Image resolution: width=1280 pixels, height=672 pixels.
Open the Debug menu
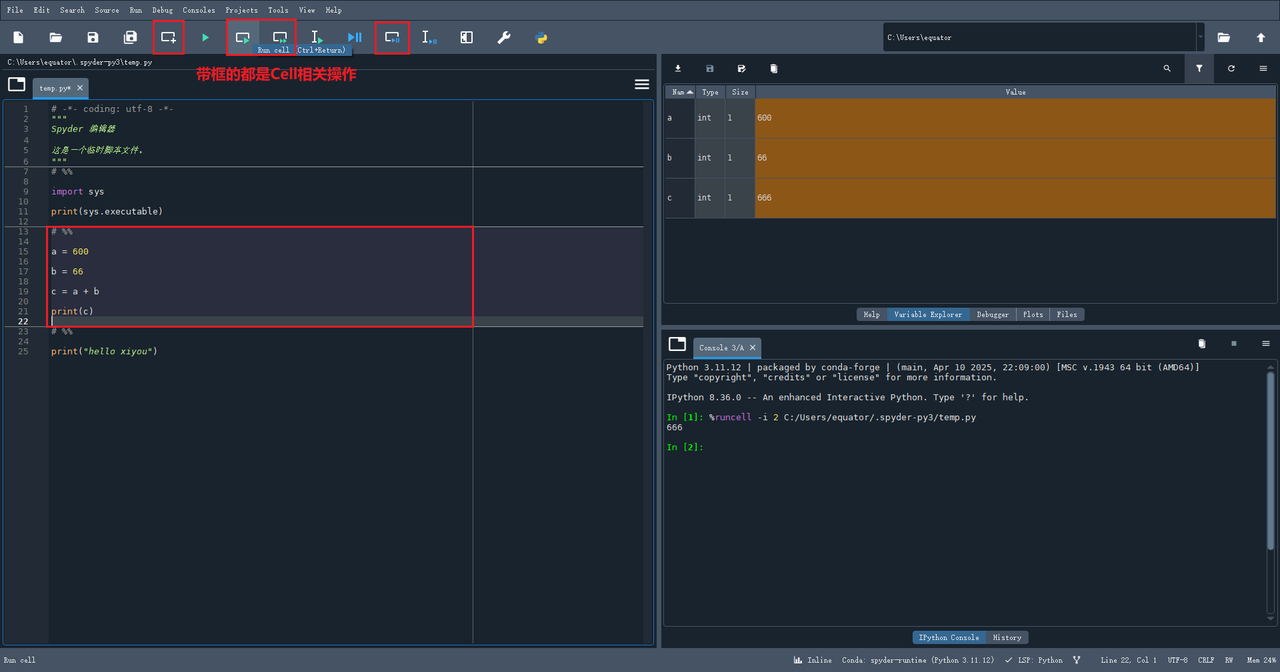(163, 10)
